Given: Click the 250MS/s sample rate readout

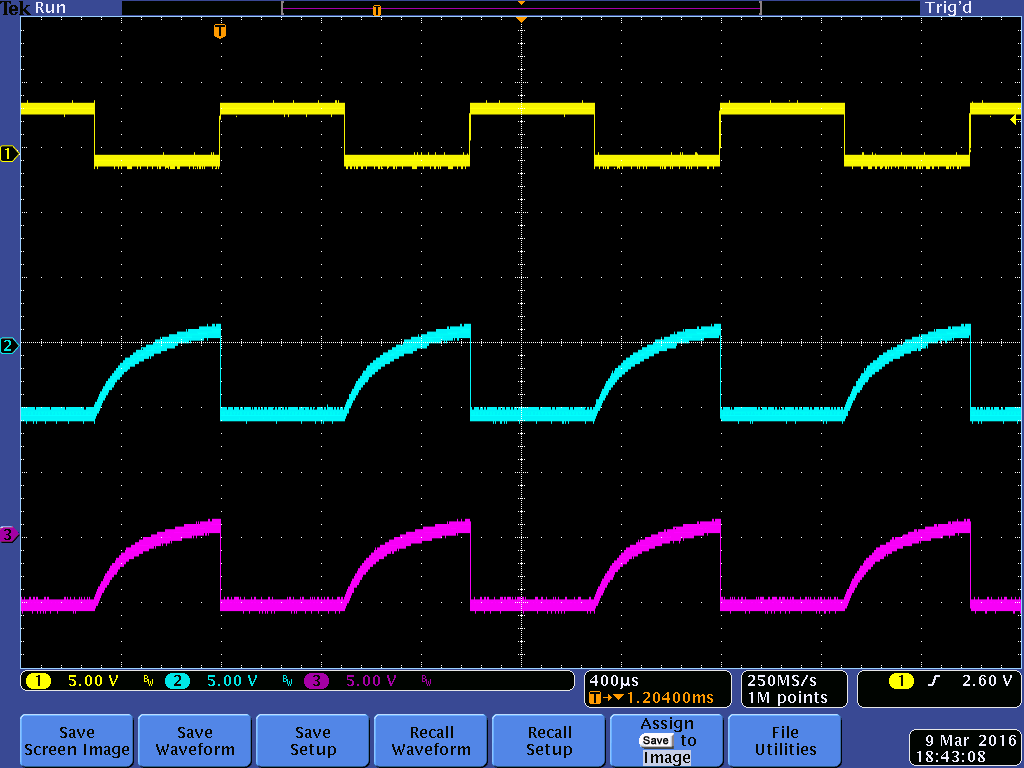Looking at the screenshot, I should (x=782, y=680).
